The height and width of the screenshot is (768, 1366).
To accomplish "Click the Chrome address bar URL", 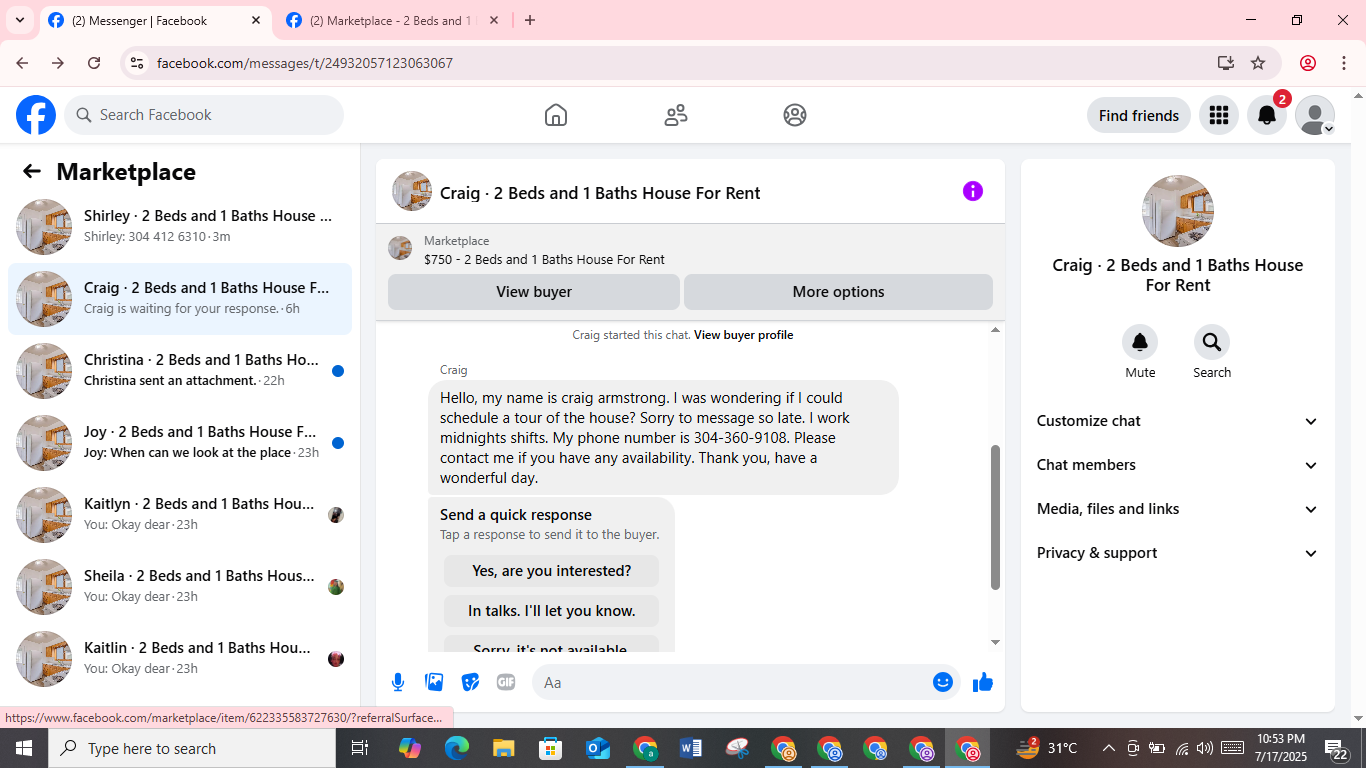I will 305,63.
